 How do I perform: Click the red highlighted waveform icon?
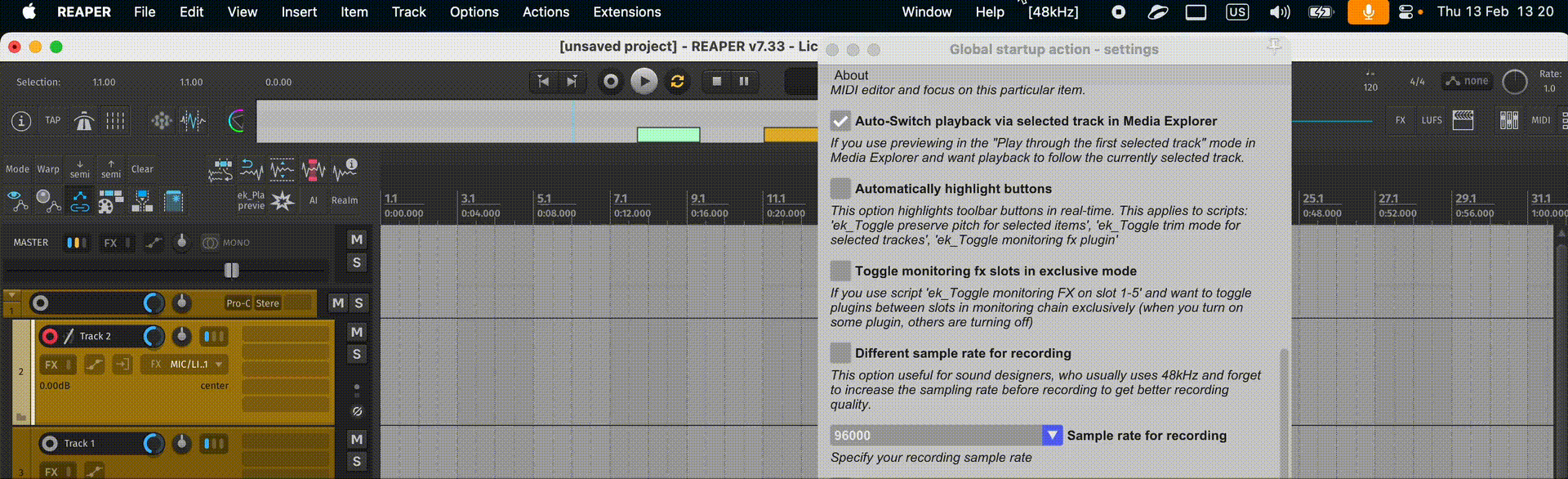click(x=314, y=170)
